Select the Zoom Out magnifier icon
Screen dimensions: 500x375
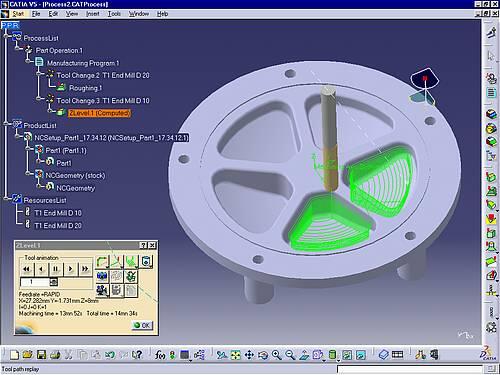pyautogui.click(x=290, y=355)
